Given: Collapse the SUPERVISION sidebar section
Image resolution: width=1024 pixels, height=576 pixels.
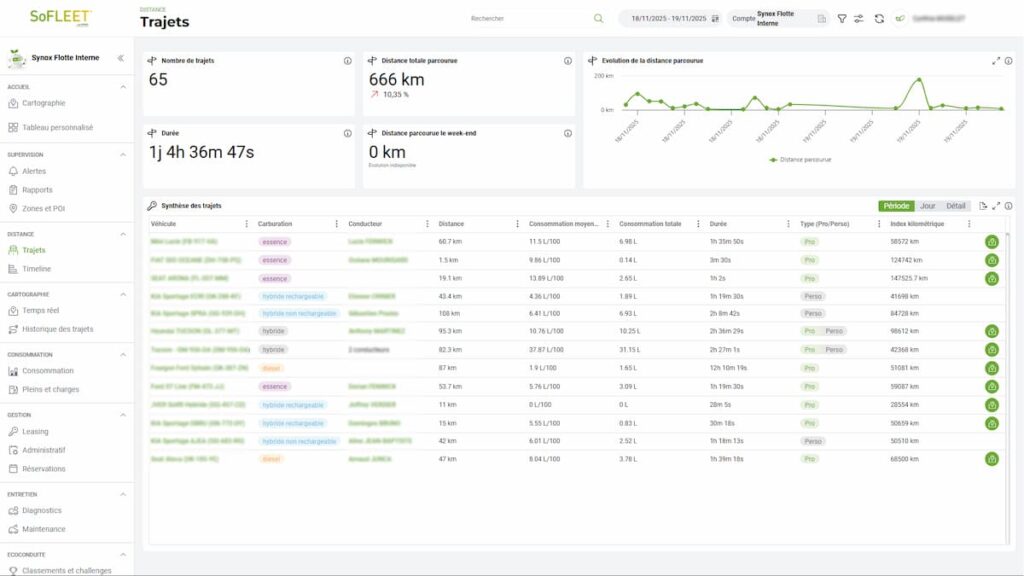Looking at the screenshot, I should click(x=123, y=155).
